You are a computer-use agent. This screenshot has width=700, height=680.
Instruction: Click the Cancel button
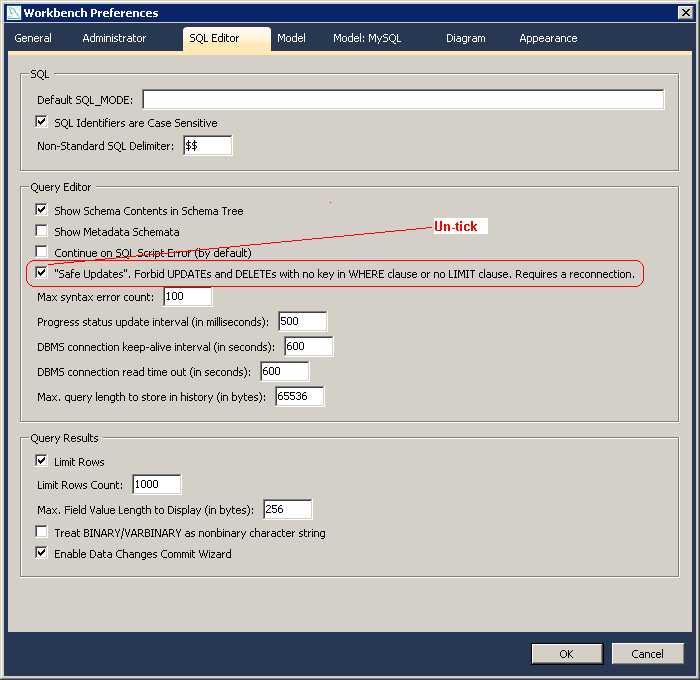pyautogui.click(x=647, y=654)
